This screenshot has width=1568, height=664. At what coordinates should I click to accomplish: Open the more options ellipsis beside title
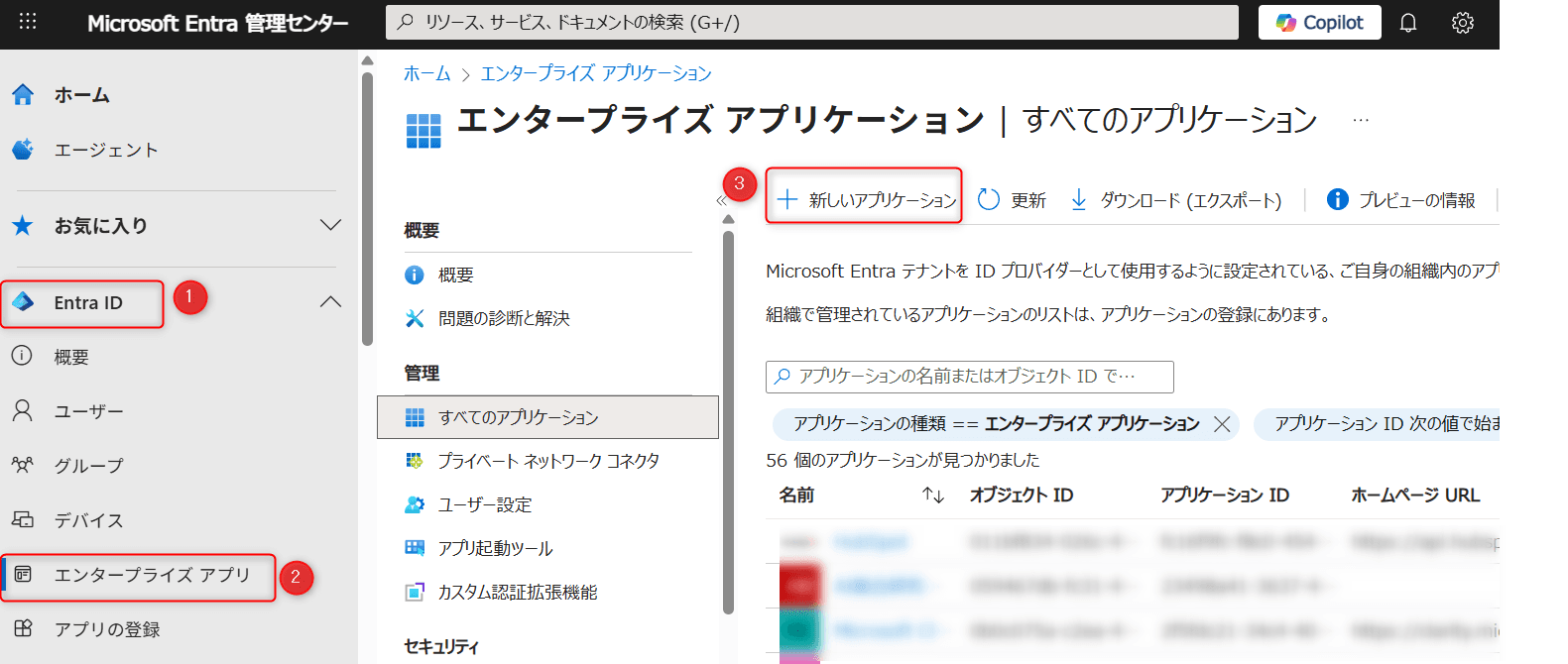click(1361, 120)
